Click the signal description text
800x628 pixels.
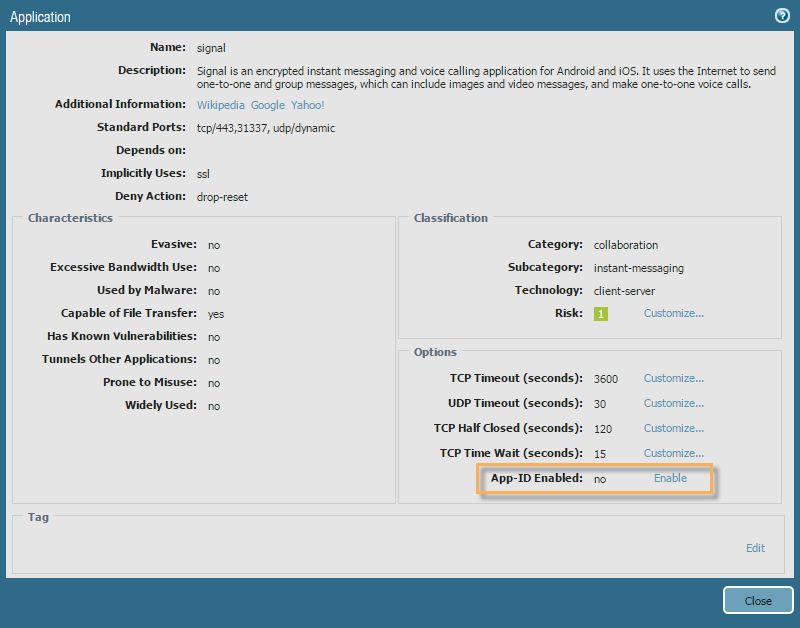[x=486, y=78]
